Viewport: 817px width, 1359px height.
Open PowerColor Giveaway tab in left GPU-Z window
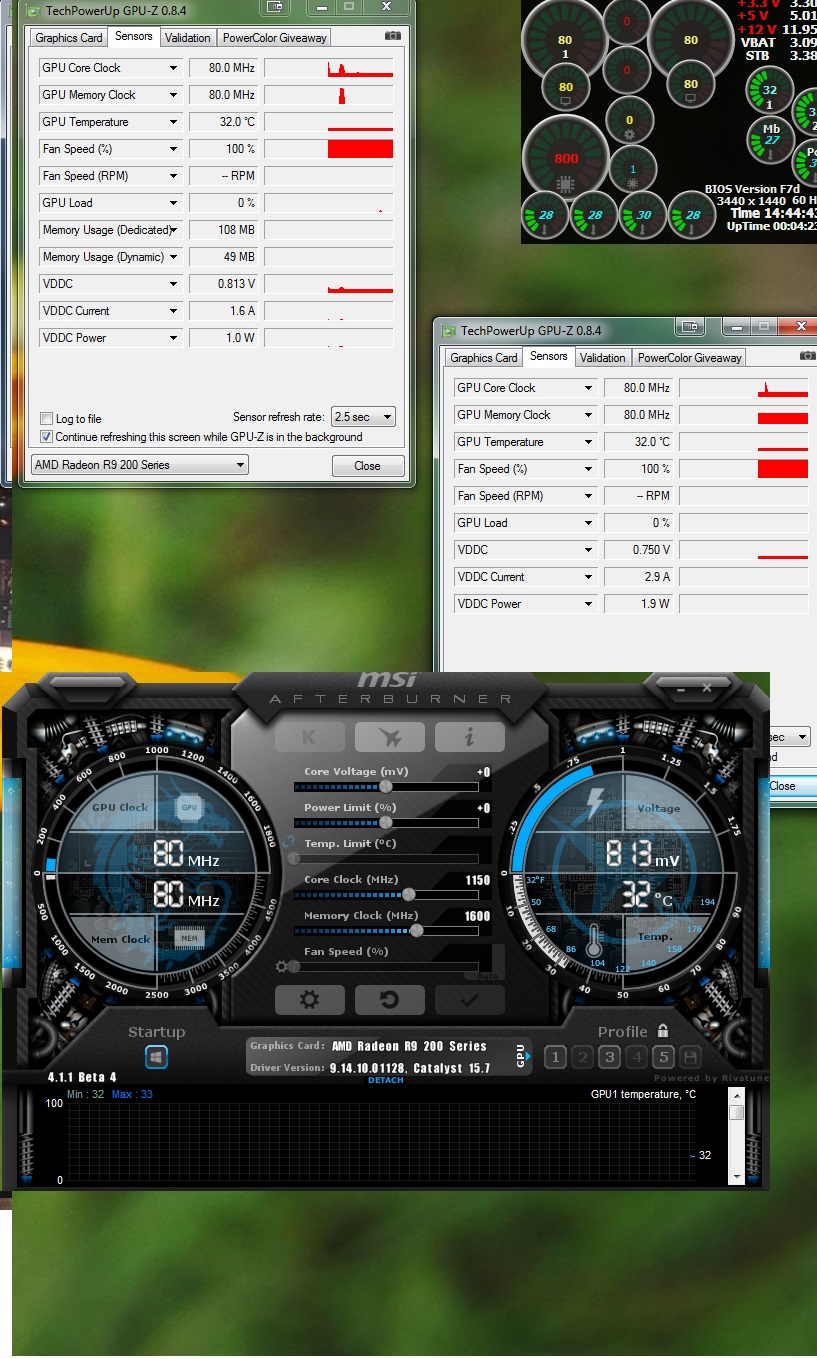click(274, 38)
